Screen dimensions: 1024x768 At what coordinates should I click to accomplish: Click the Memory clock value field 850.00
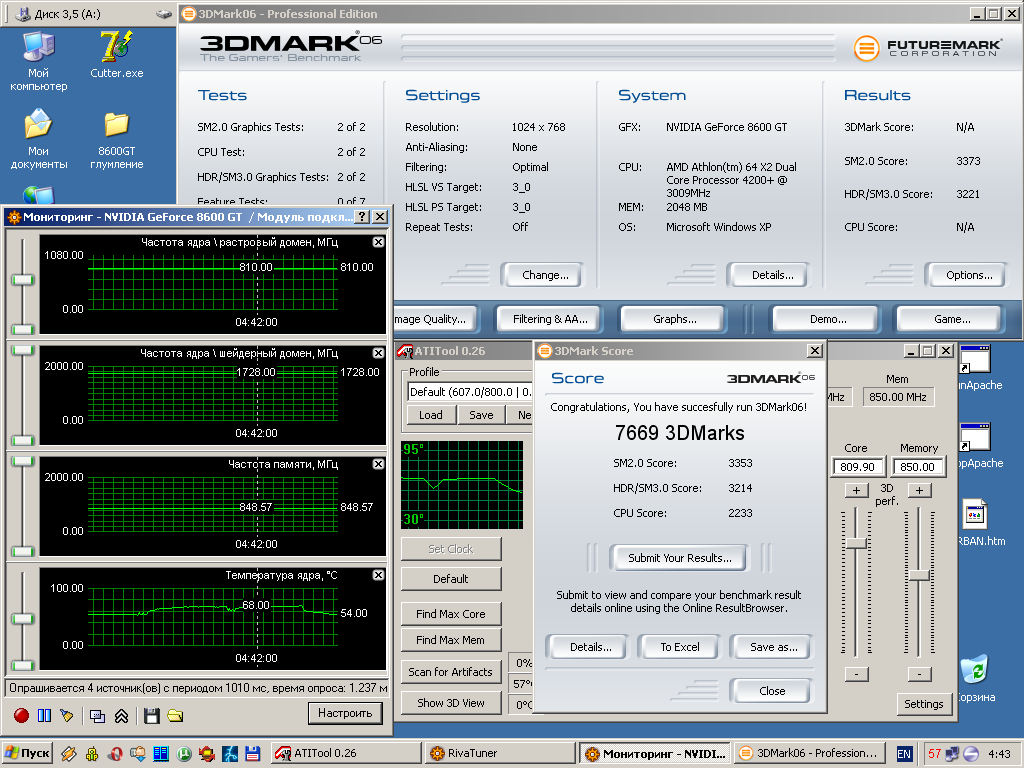click(918, 467)
